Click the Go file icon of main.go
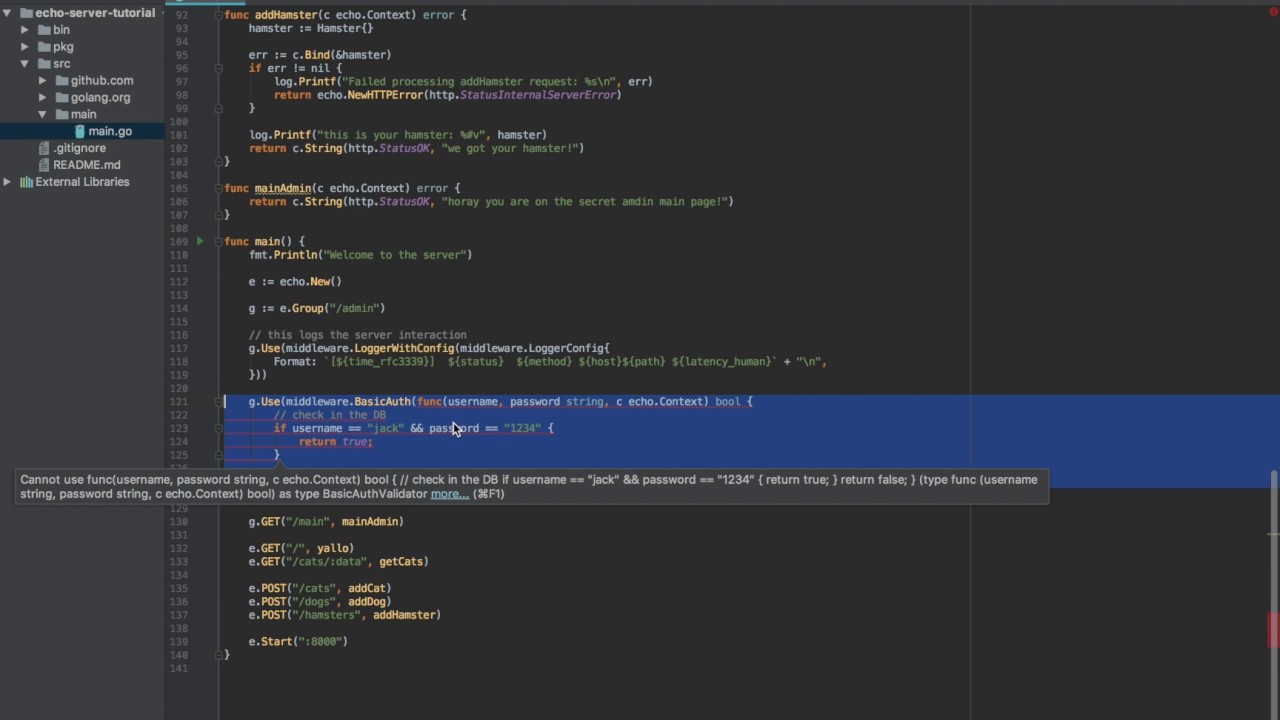 pos(80,132)
